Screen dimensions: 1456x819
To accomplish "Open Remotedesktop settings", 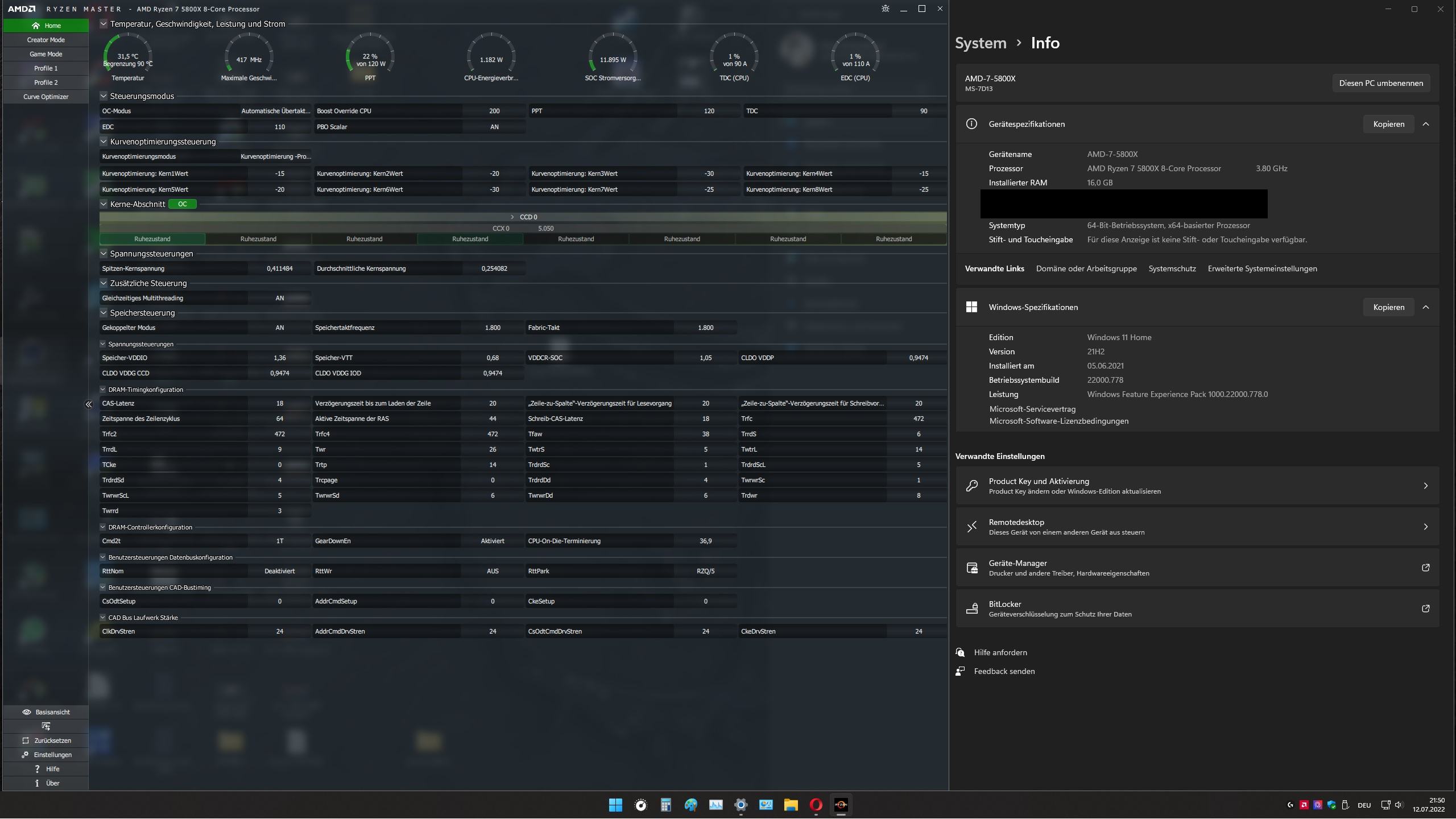I will coord(1197,527).
